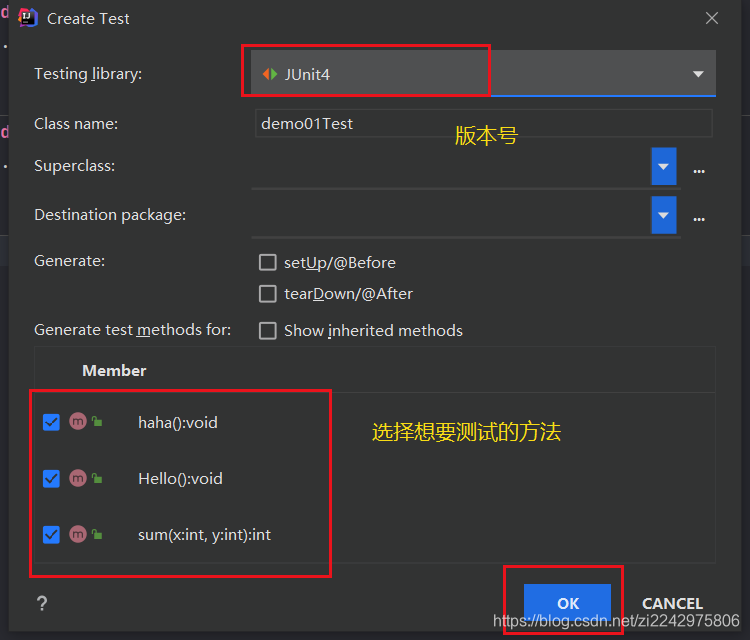Enable setUp/@Before generation

(x=267, y=263)
